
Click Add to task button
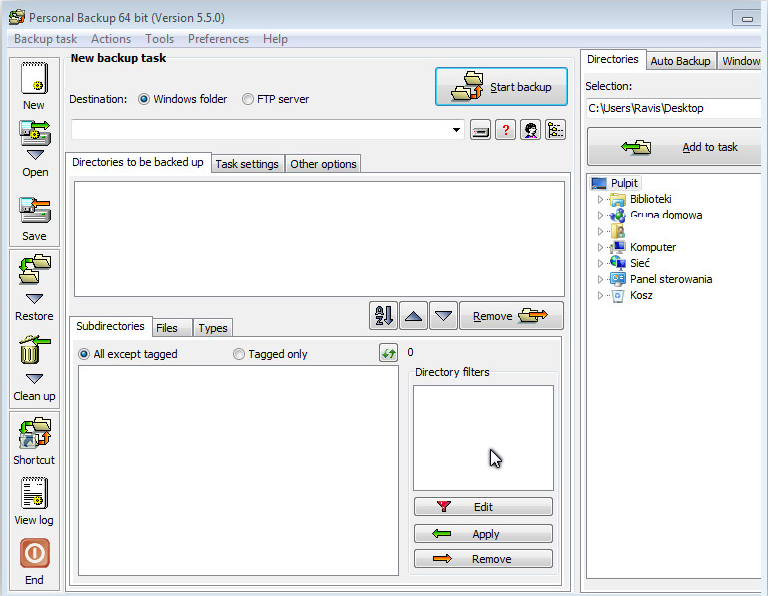pyautogui.click(x=674, y=146)
